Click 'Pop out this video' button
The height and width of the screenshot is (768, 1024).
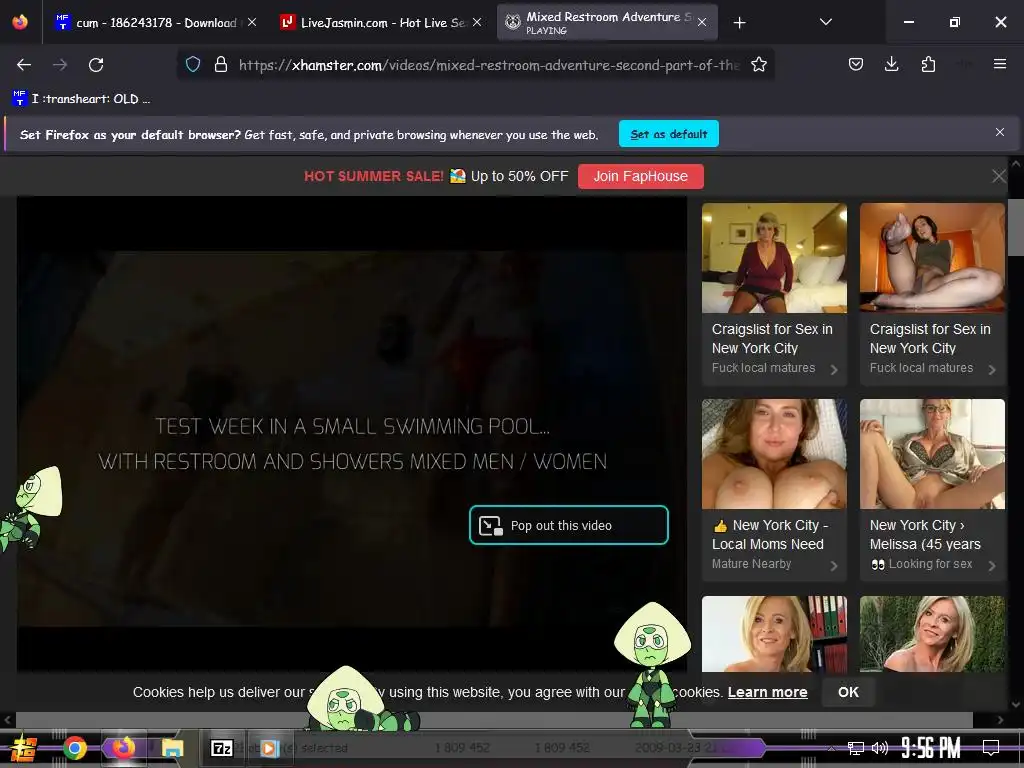click(569, 525)
